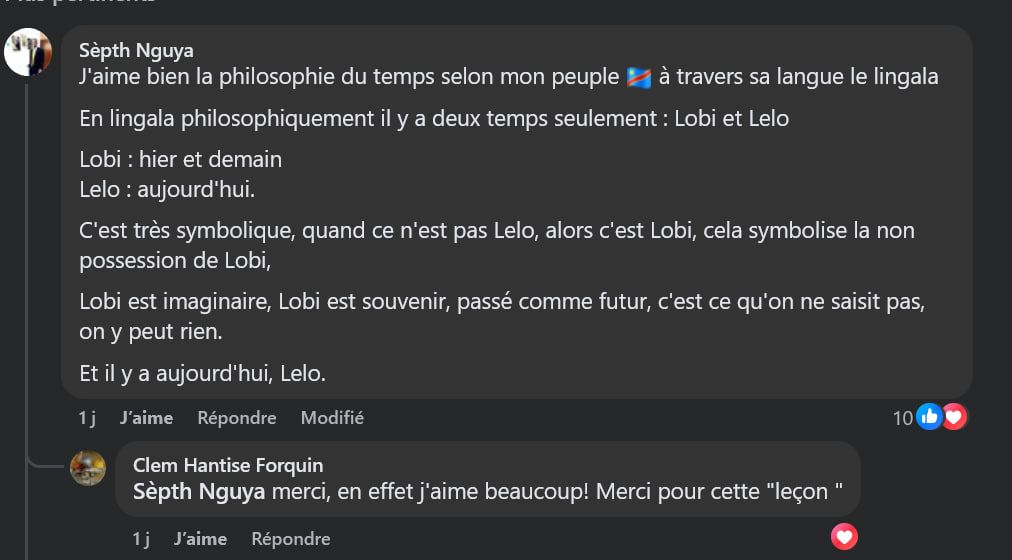Open Sèpth Nguya's profile from the author name
This screenshot has width=1012, height=560.
click(x=136, y=51)
